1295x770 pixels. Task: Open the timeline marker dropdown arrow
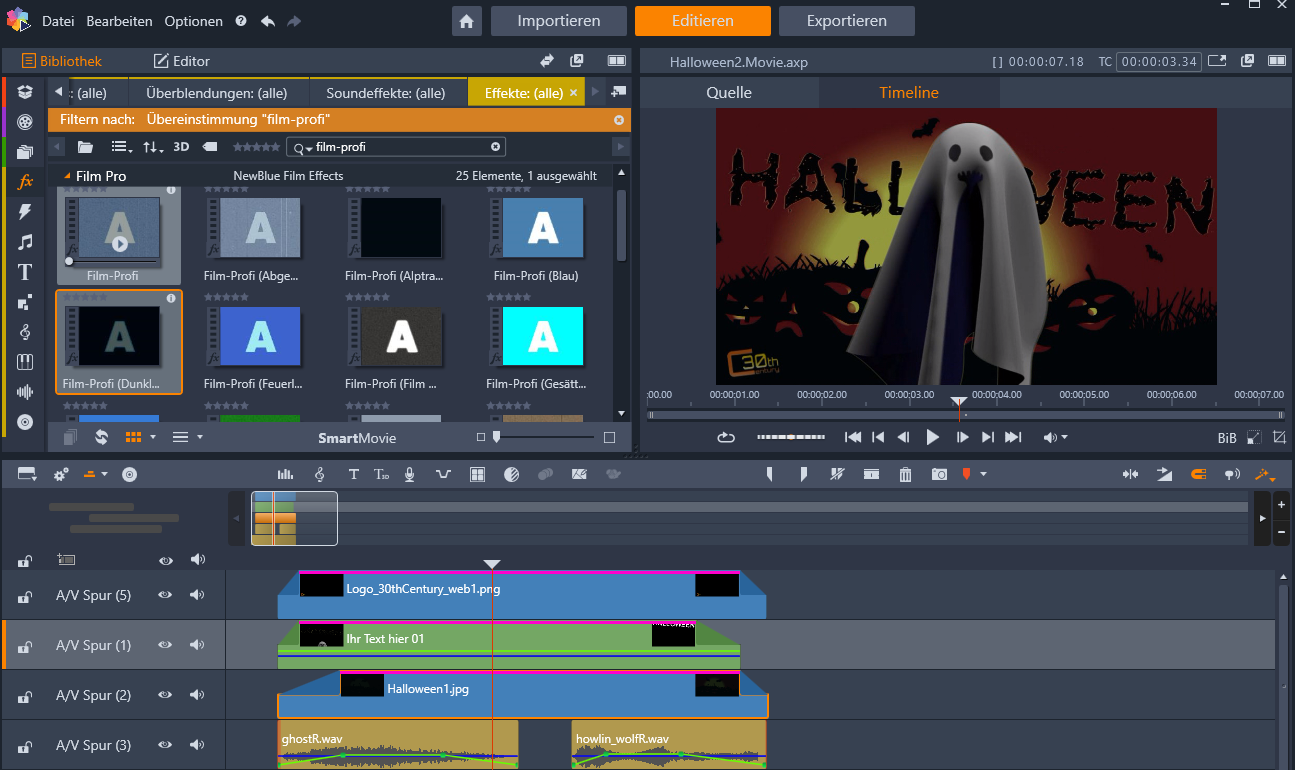[984, 474]
